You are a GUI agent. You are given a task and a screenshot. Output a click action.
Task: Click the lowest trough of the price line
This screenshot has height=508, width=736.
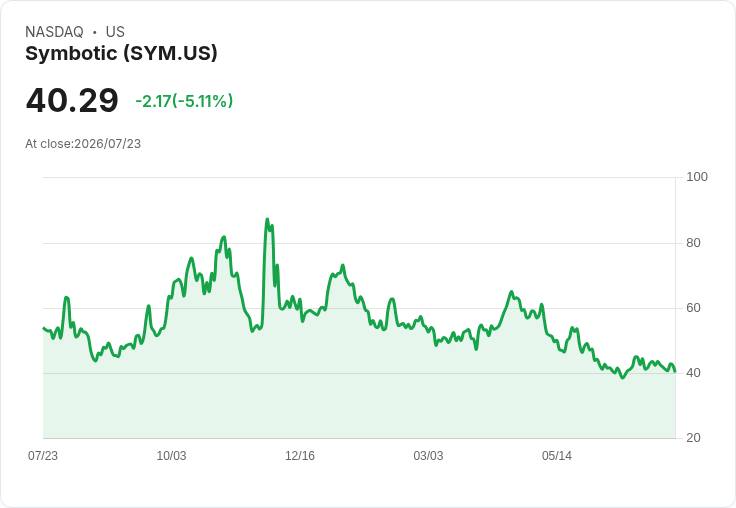point(623,377)
